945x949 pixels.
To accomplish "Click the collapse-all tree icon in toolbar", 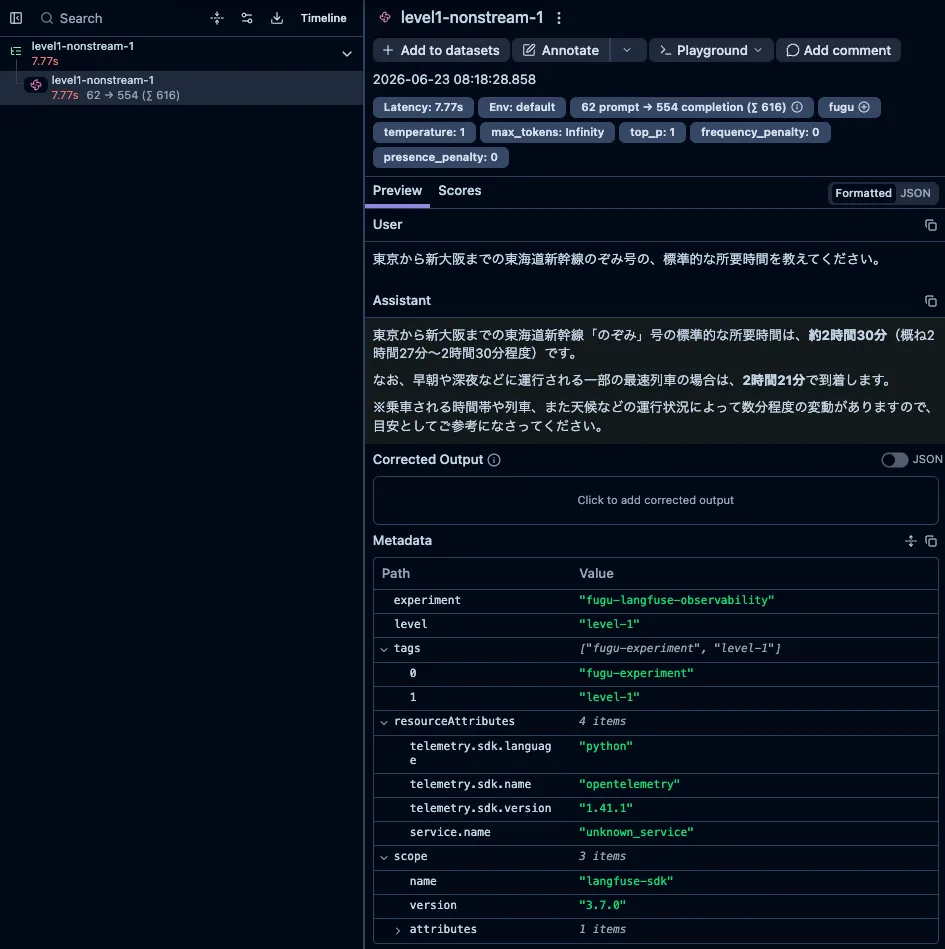I will [x=217, y=18].
